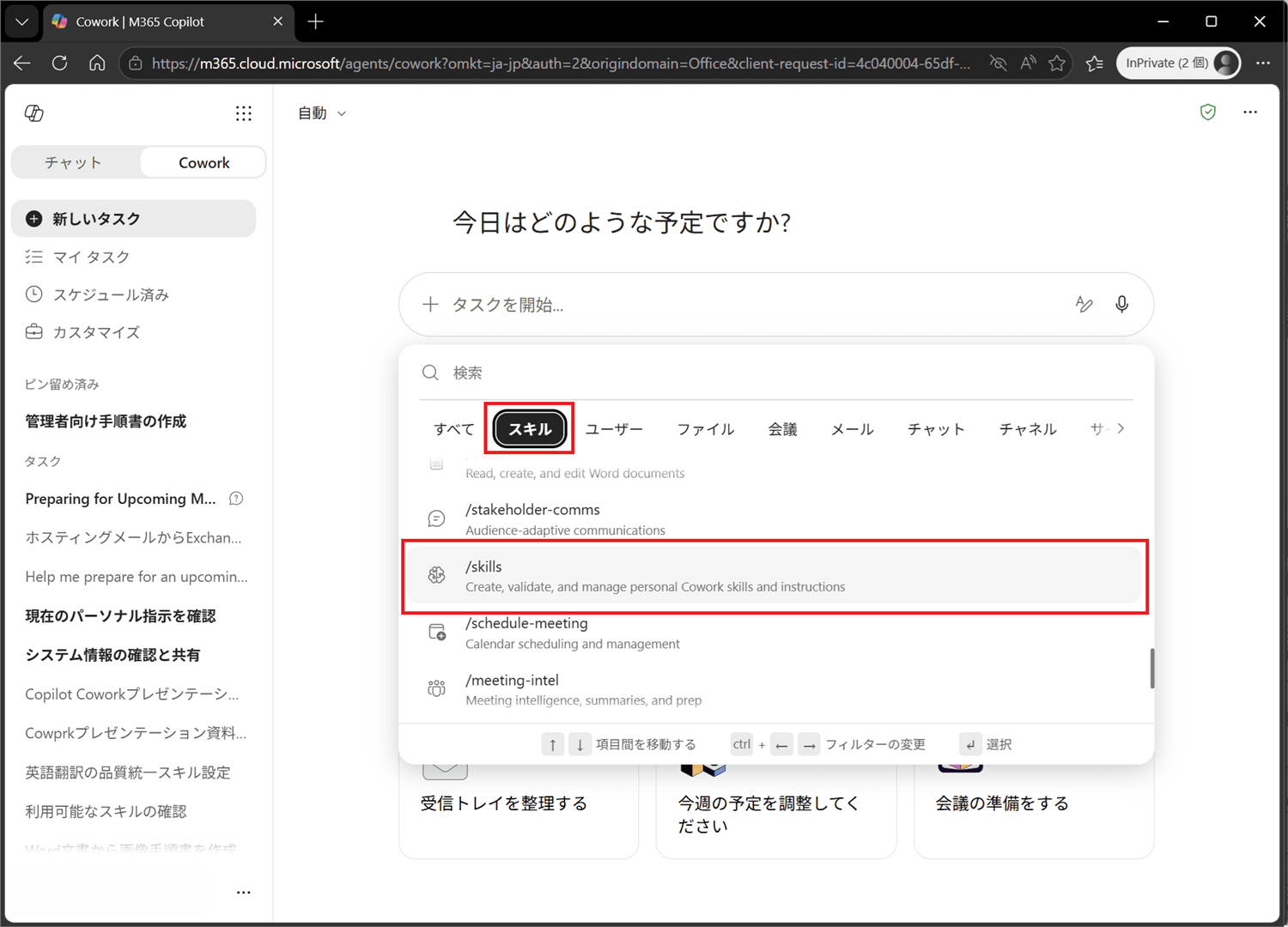Viewport: 1288px width, 927px height.
Task: Open task 英語翻訳の品質統一スキル設定
Action: point(128,772)
